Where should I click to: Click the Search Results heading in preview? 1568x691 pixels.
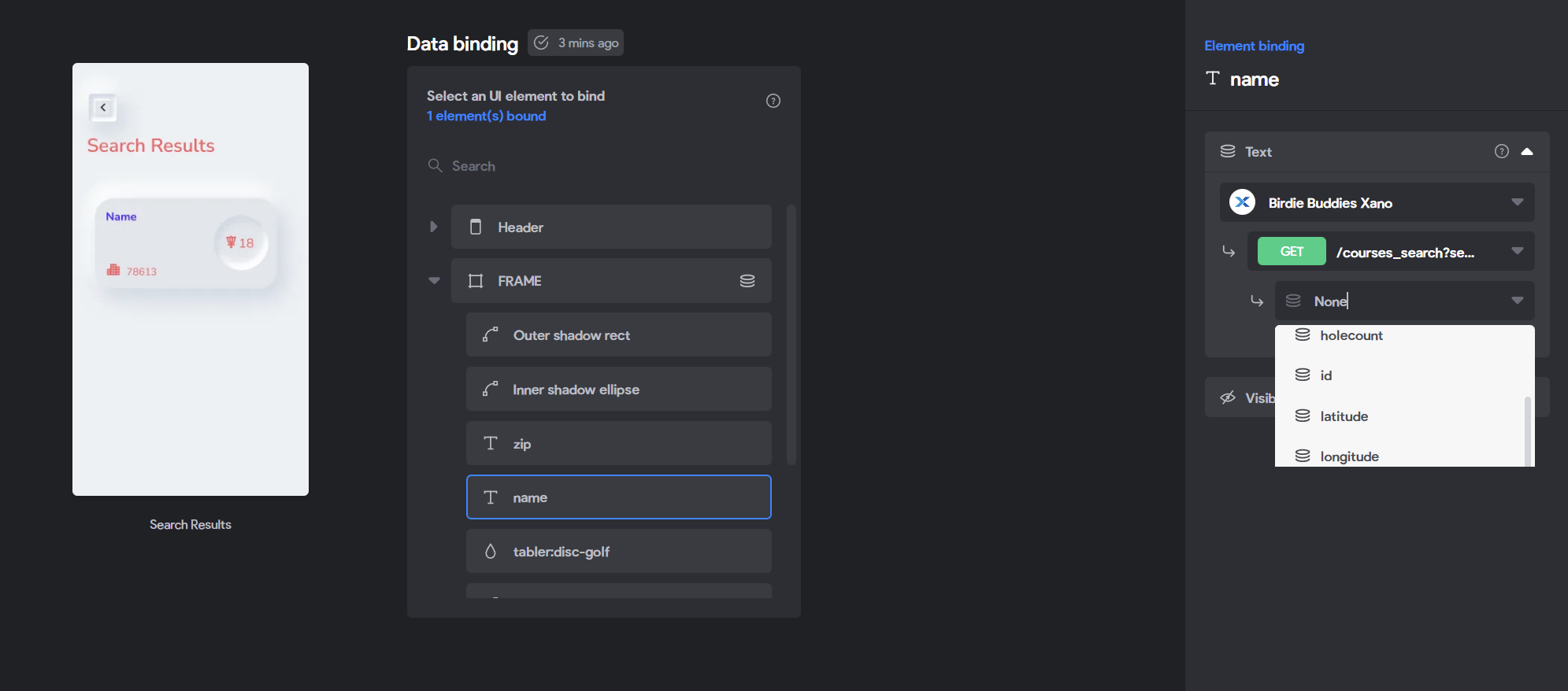(150, 146)
